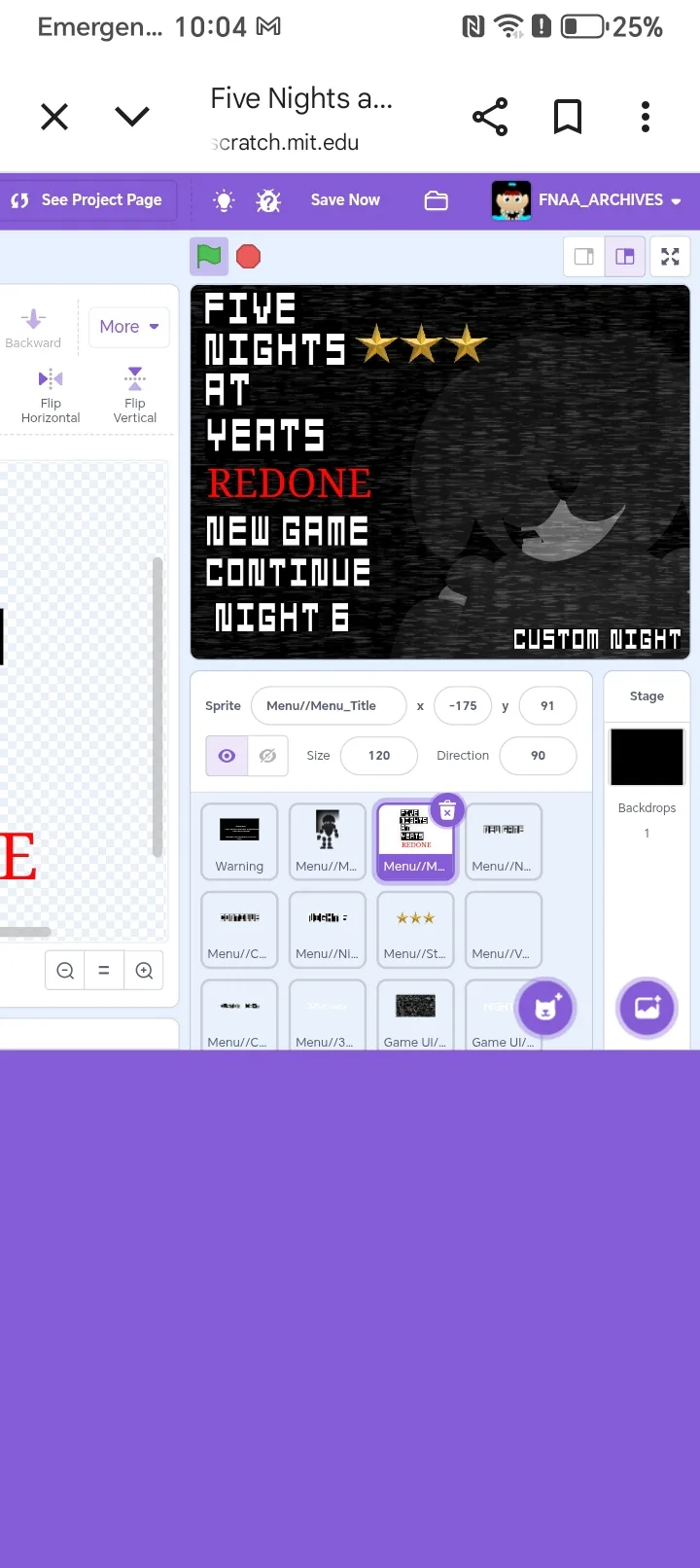Click See Project Page button
Viewport: 700px width, 1568px height.
[x=87, y=200]
